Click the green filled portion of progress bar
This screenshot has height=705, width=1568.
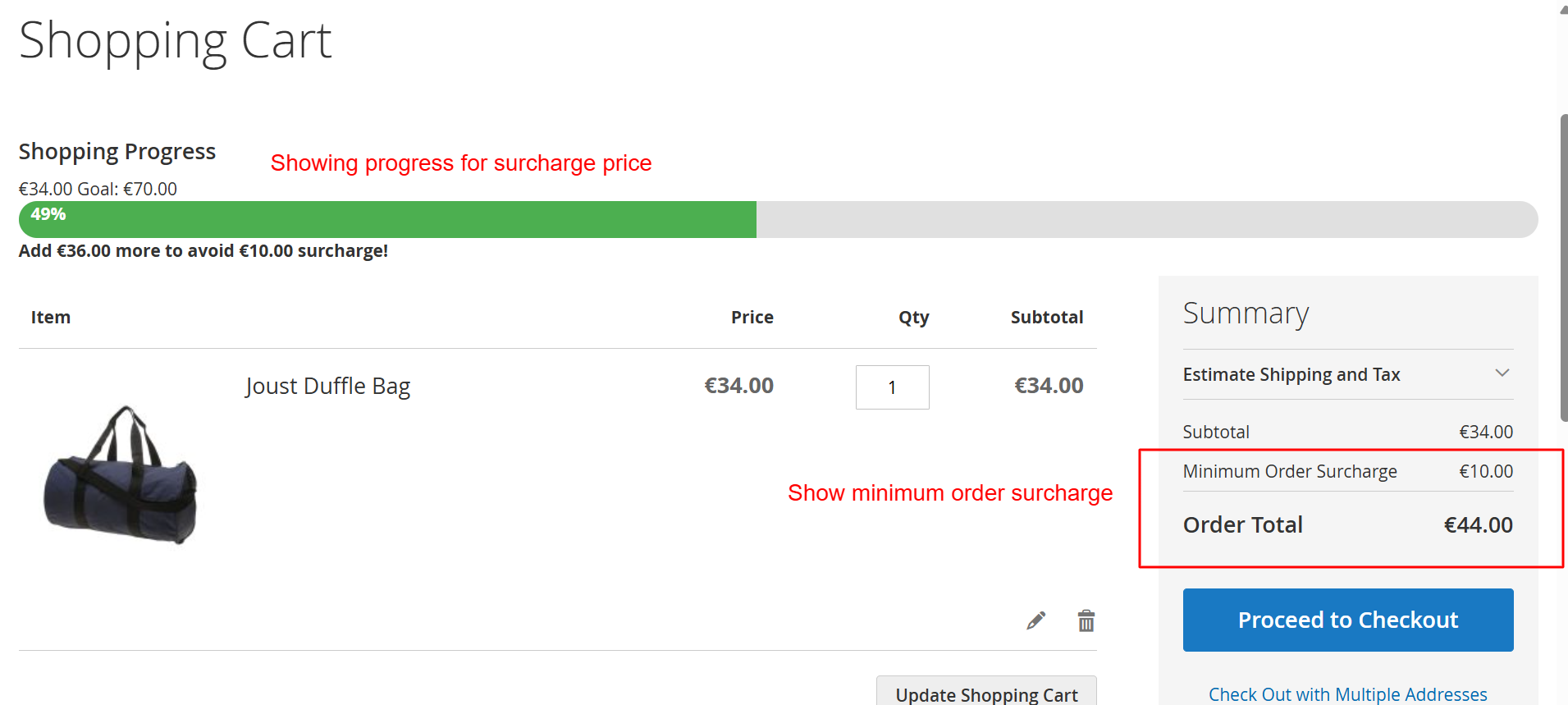[x=410, y=220]
